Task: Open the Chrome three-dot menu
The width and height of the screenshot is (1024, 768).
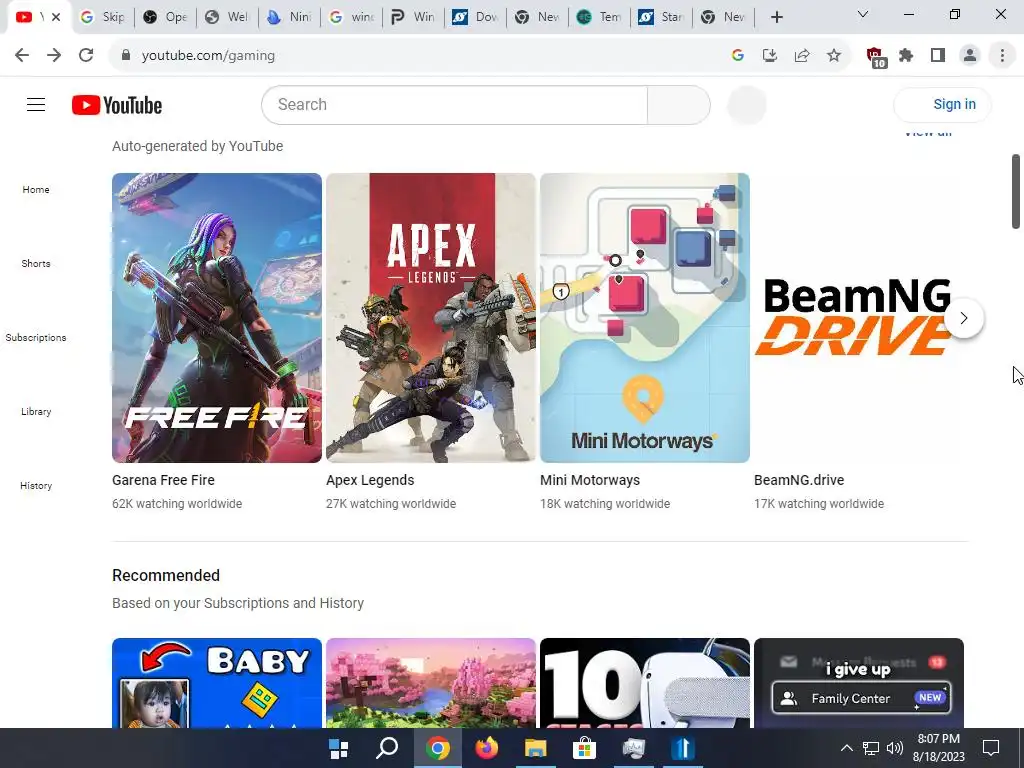Action: coord(1002,56)
